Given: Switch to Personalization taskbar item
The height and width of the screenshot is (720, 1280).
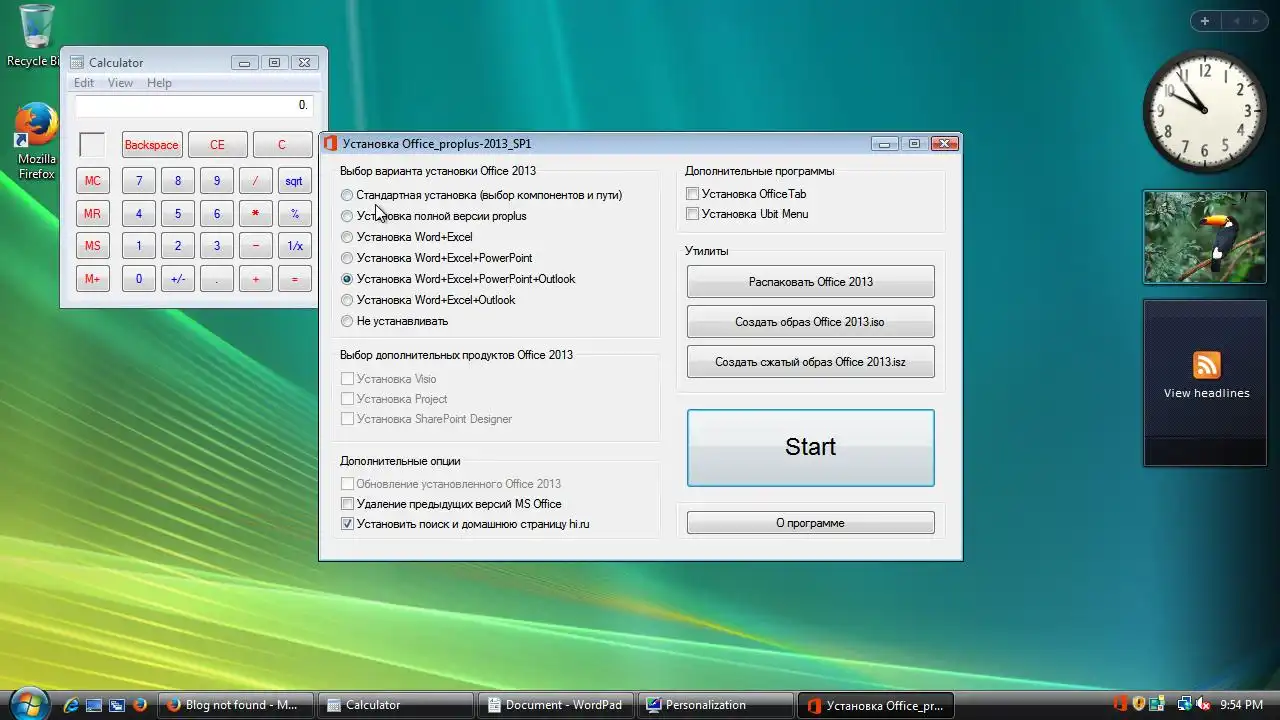Looking at the screenshot, I should pos(715,705).
